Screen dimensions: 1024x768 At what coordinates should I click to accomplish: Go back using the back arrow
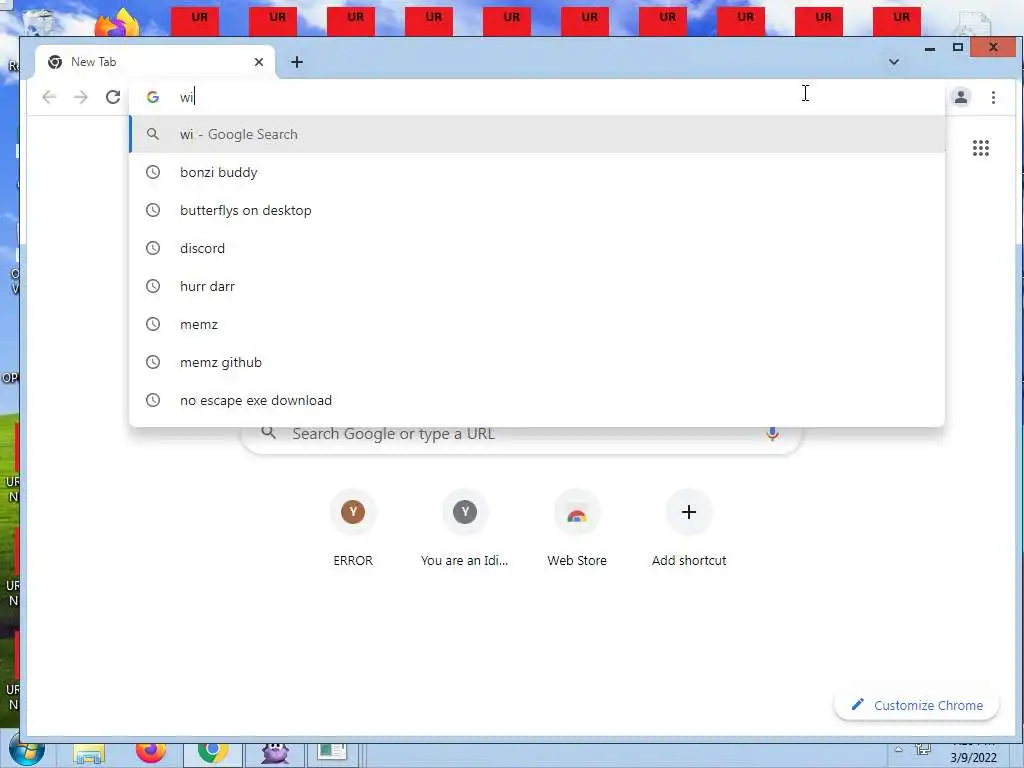(49, 97)
